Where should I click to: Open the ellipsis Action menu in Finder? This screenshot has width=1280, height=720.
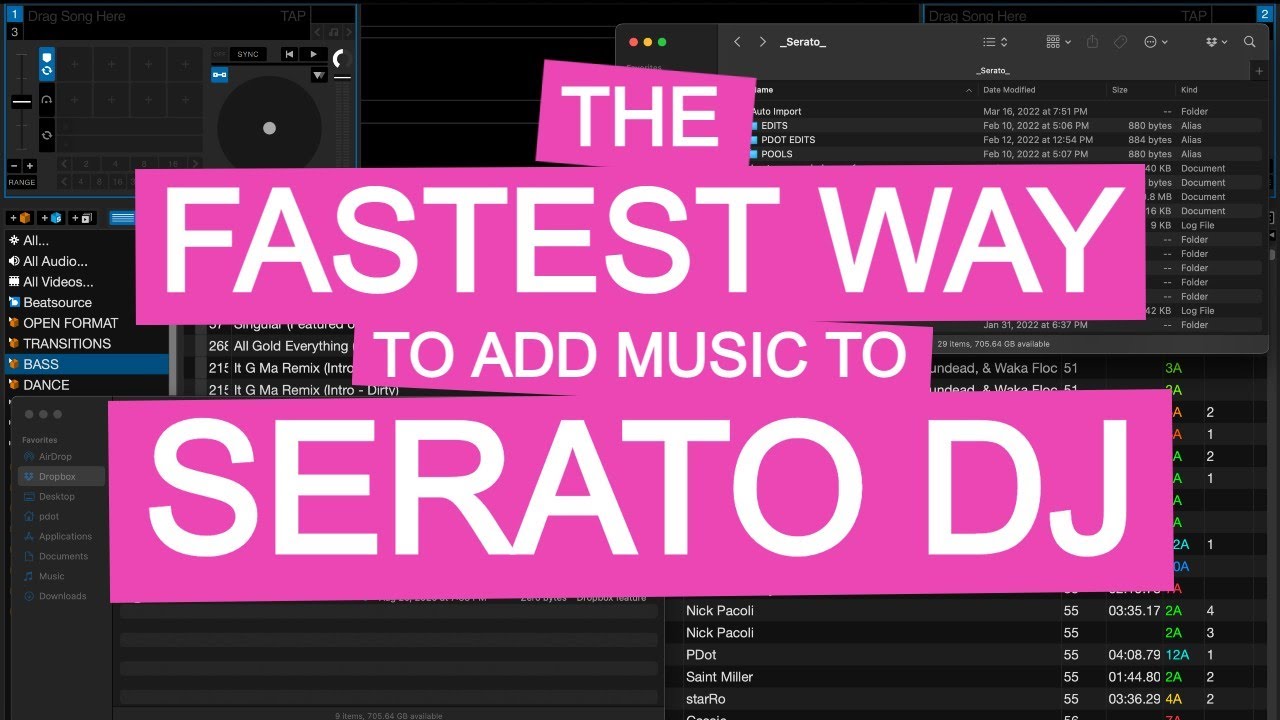(1155, 42)
